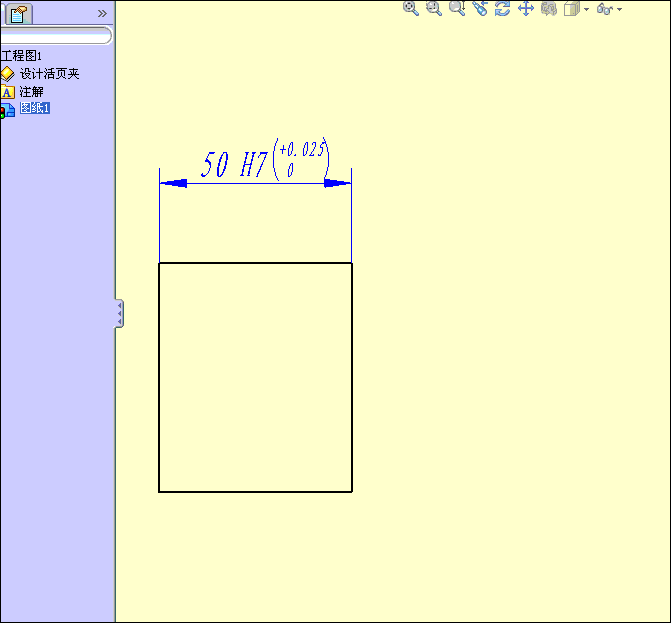
Task: Select the left dimension arrowhead
Action: coord(174,183)
